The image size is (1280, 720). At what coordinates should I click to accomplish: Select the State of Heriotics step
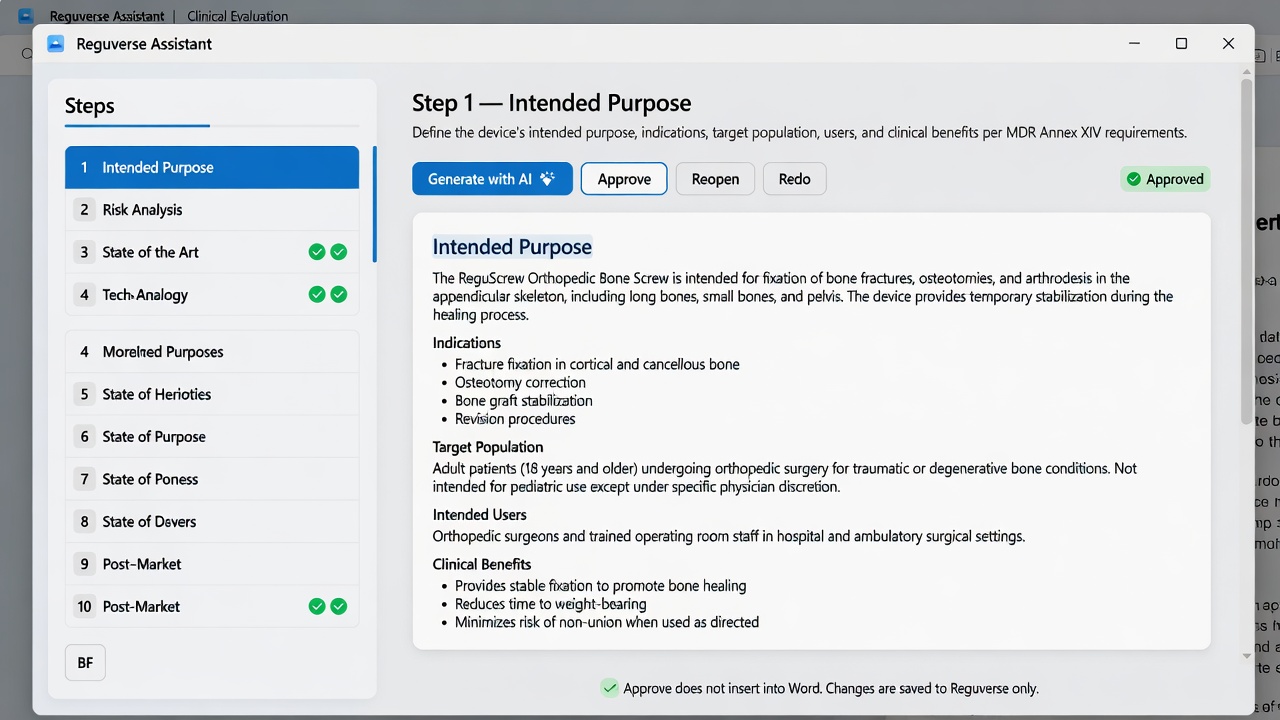click(212, 394)
